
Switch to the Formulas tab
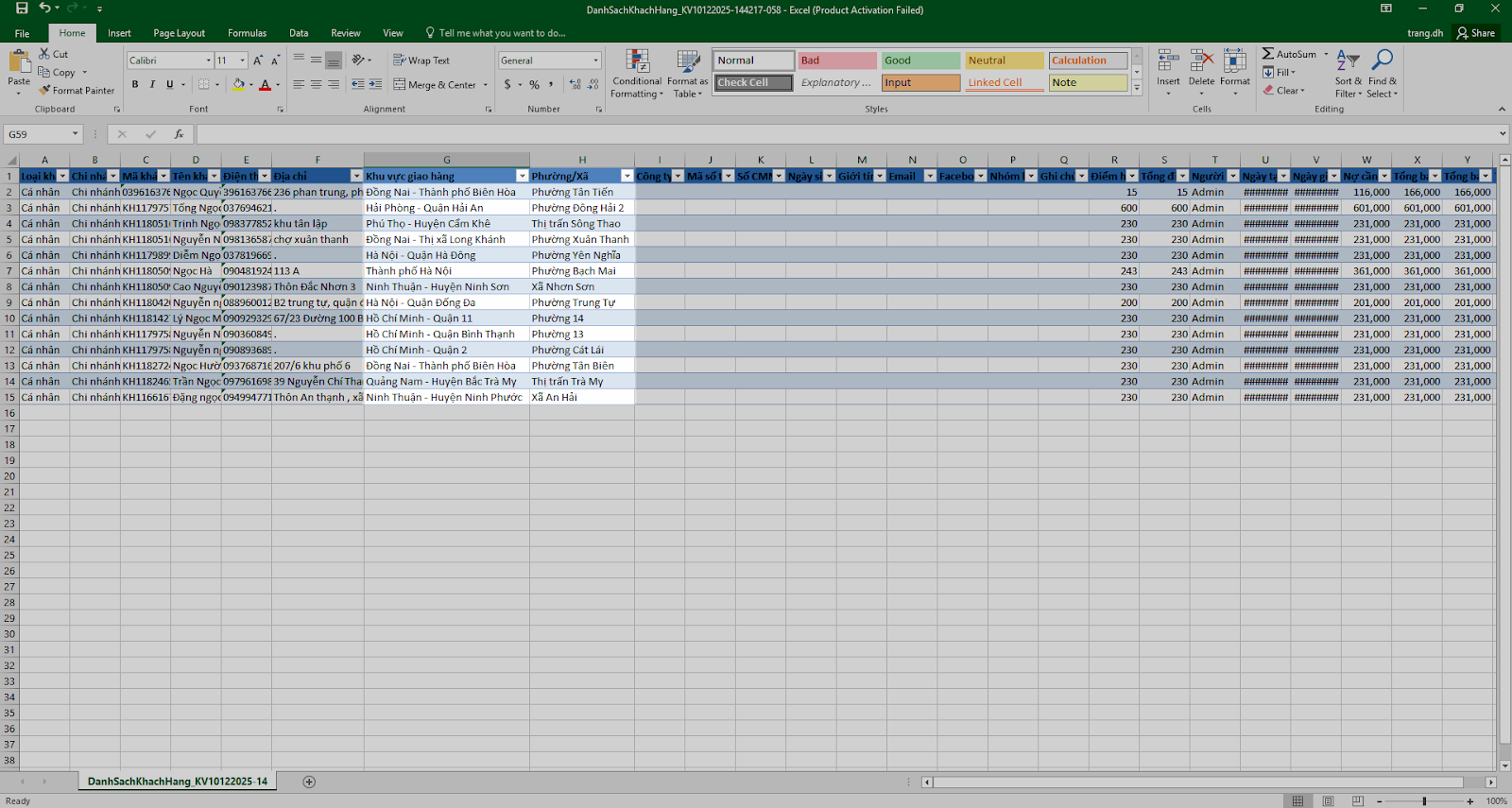point(247,33)
